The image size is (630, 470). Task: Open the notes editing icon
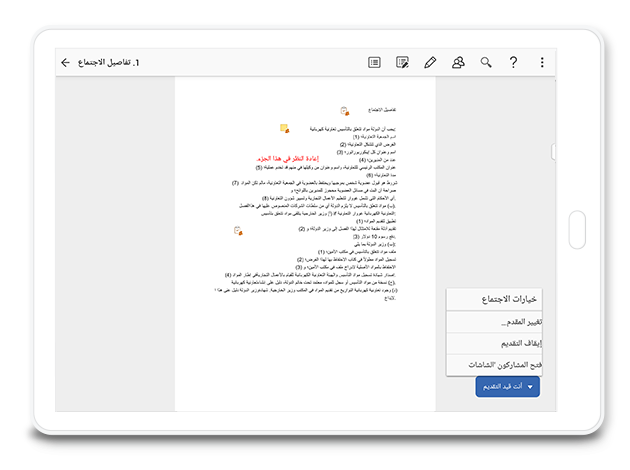[x=402, y=62]
